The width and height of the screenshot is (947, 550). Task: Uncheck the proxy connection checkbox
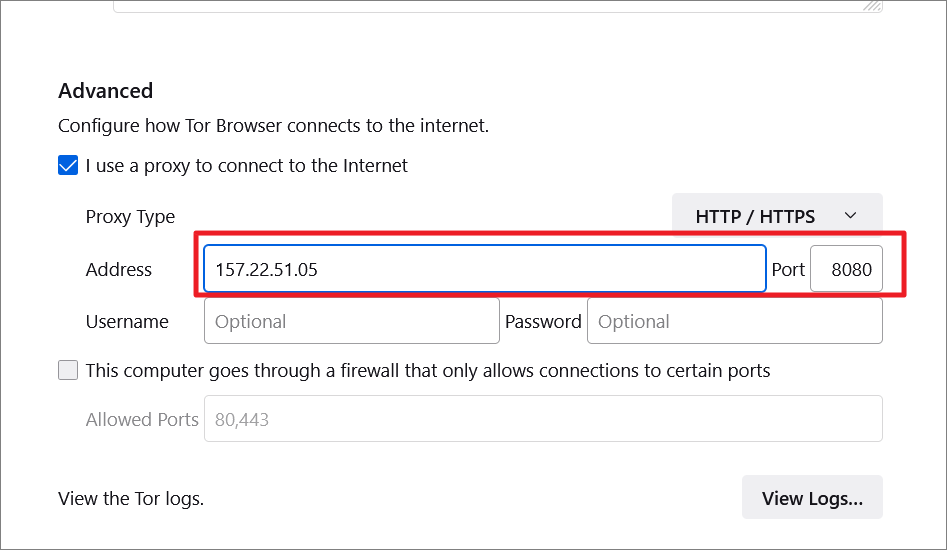[x=68, y=165]
